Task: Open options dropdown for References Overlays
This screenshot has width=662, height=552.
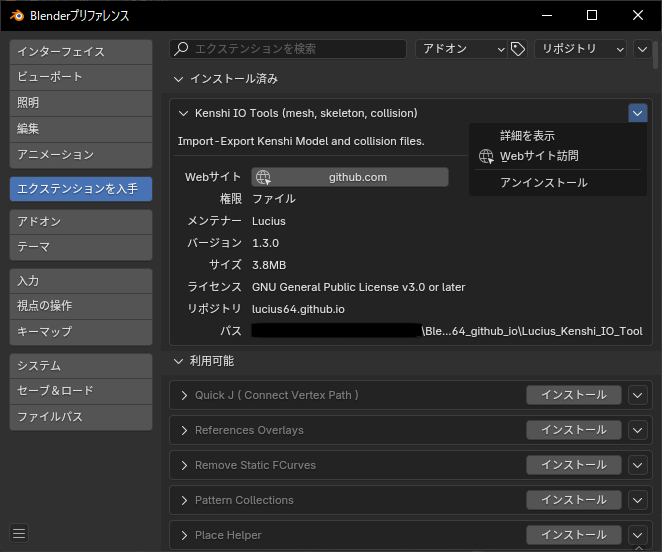Action: [638, 430]
